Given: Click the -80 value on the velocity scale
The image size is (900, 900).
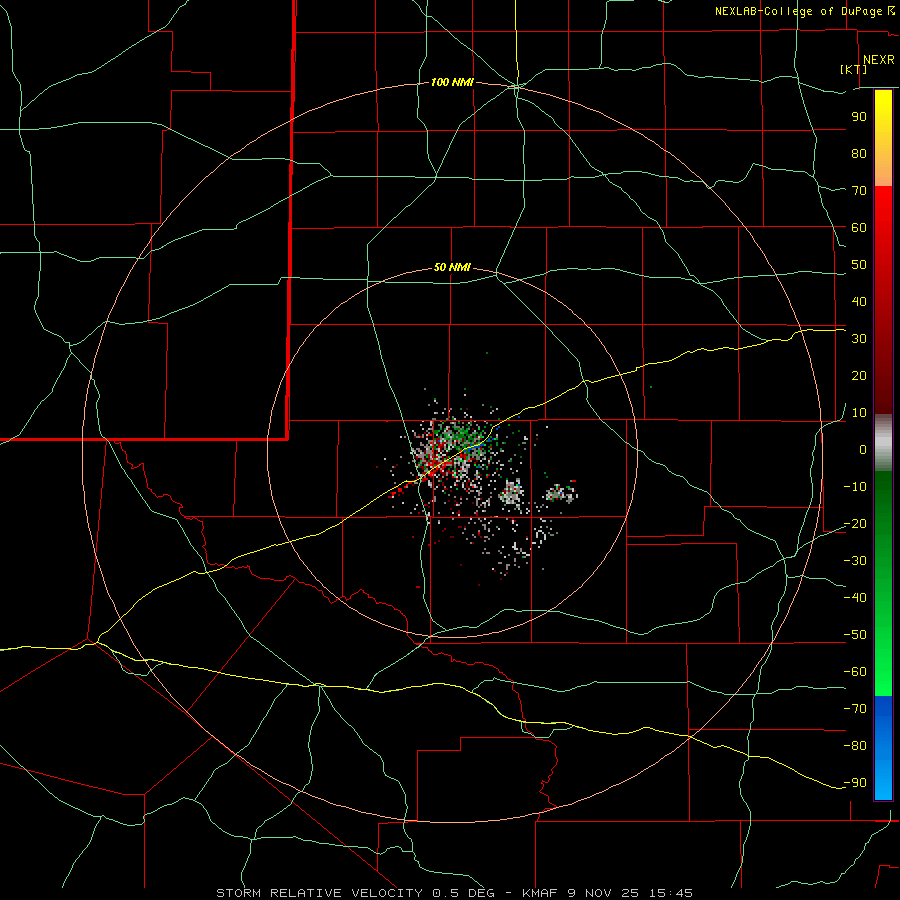Looking at the screenshot, I should click(x=855, y=746).
